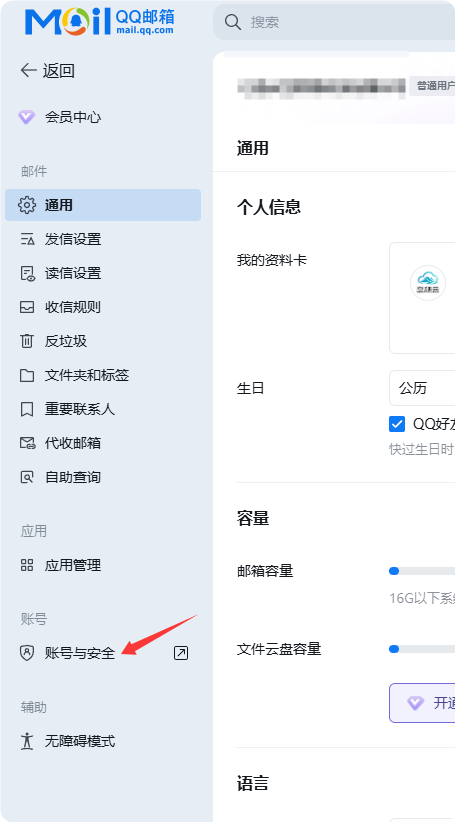Image resolution: width=455 pixels, height=822 pixels.
Task: Click the 生日 label
Action: [x=251, y=388]
